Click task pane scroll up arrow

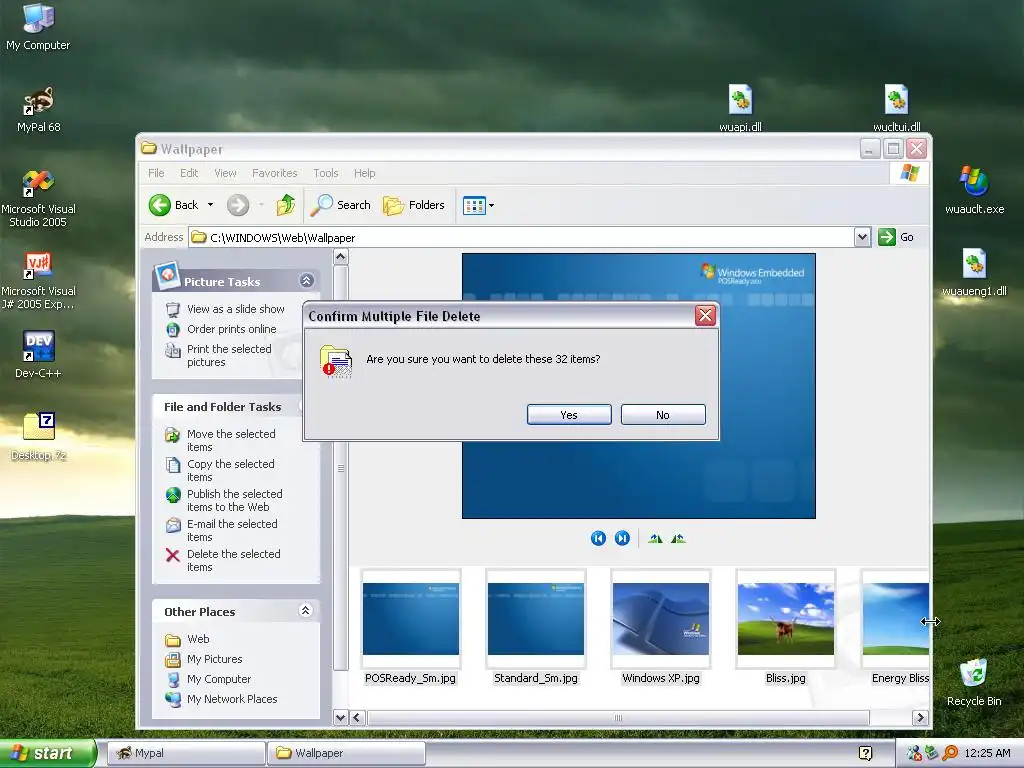[x=340, y=257]
